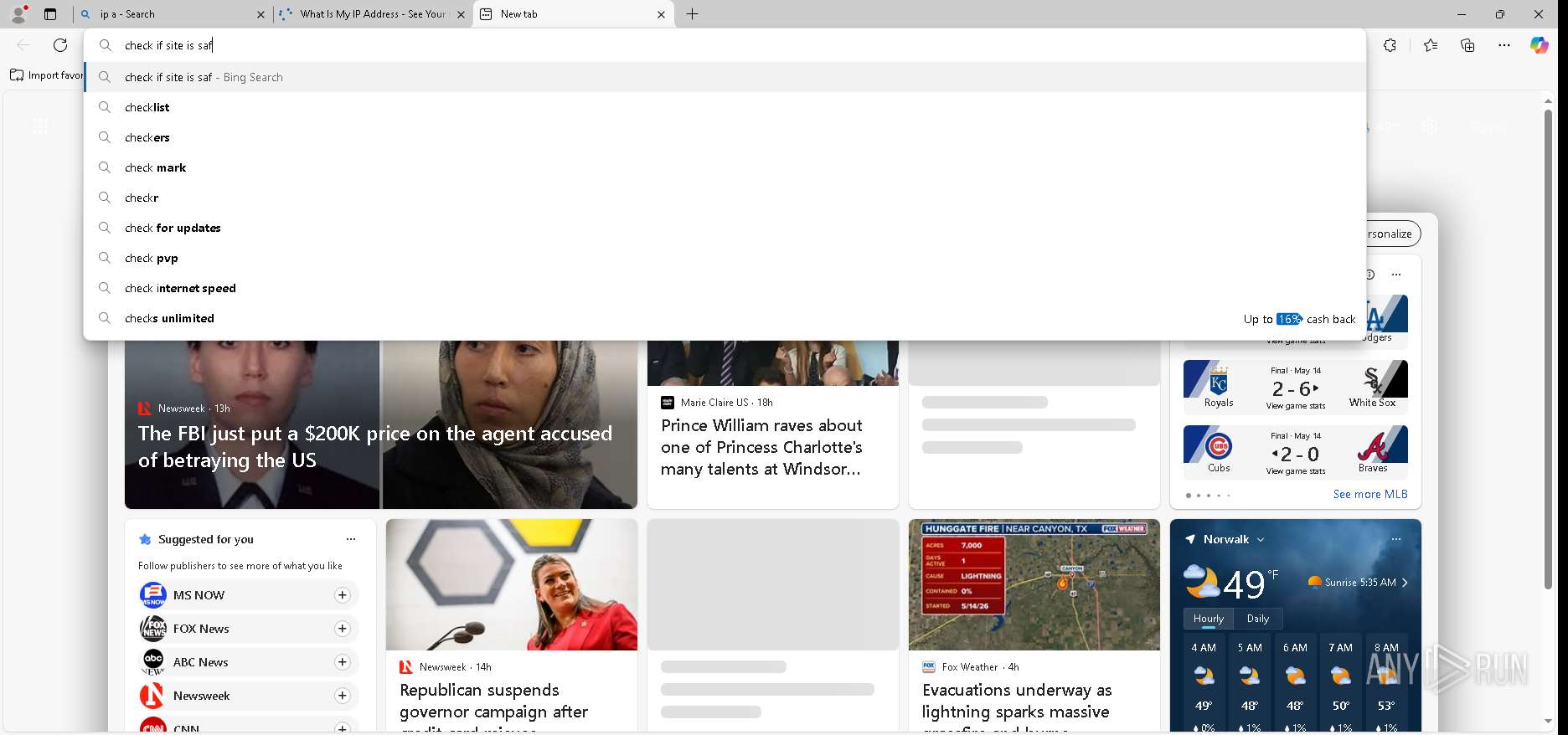
Task: Switch to 'What Is My IP Address' tab
Action: click(x=373, y=14)
